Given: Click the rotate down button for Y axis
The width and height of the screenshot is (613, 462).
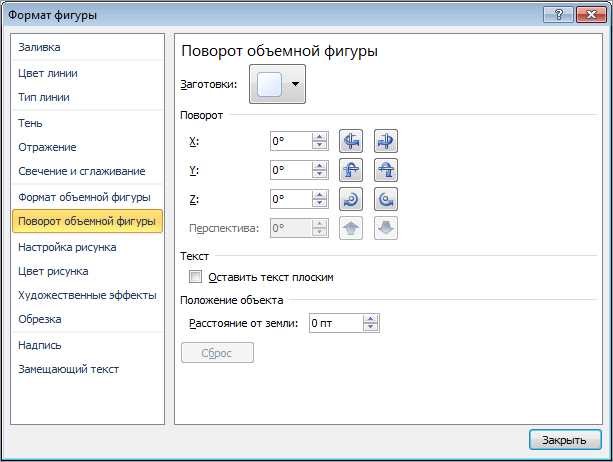Looking at the screenshot, I should (386, 170).
